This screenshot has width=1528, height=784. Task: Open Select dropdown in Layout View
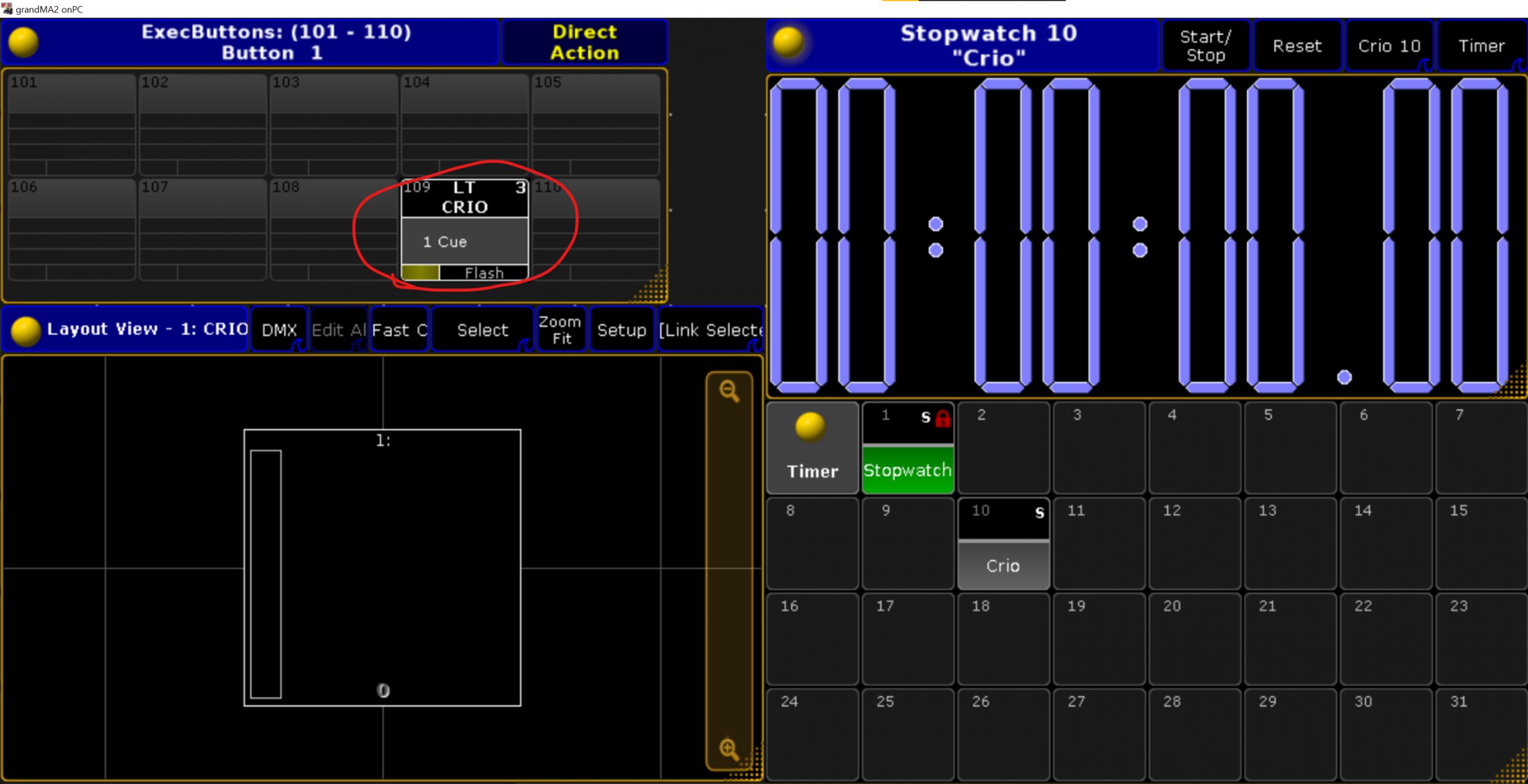[482, 330]
